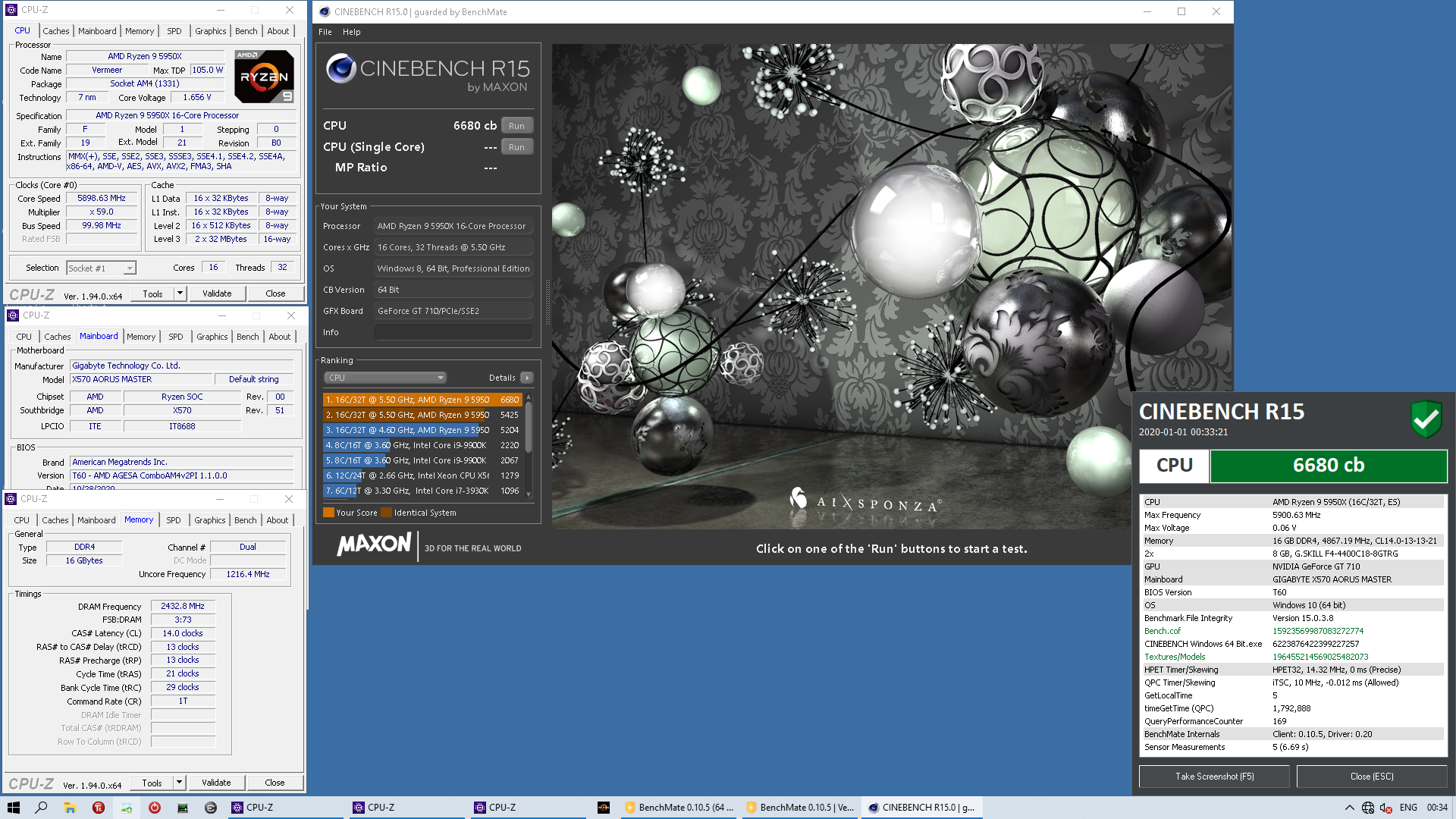Open Caches tab in top CPU-Z window
Image resolution: width=1456 pixels, height=819 pixels.
point(56,31)
